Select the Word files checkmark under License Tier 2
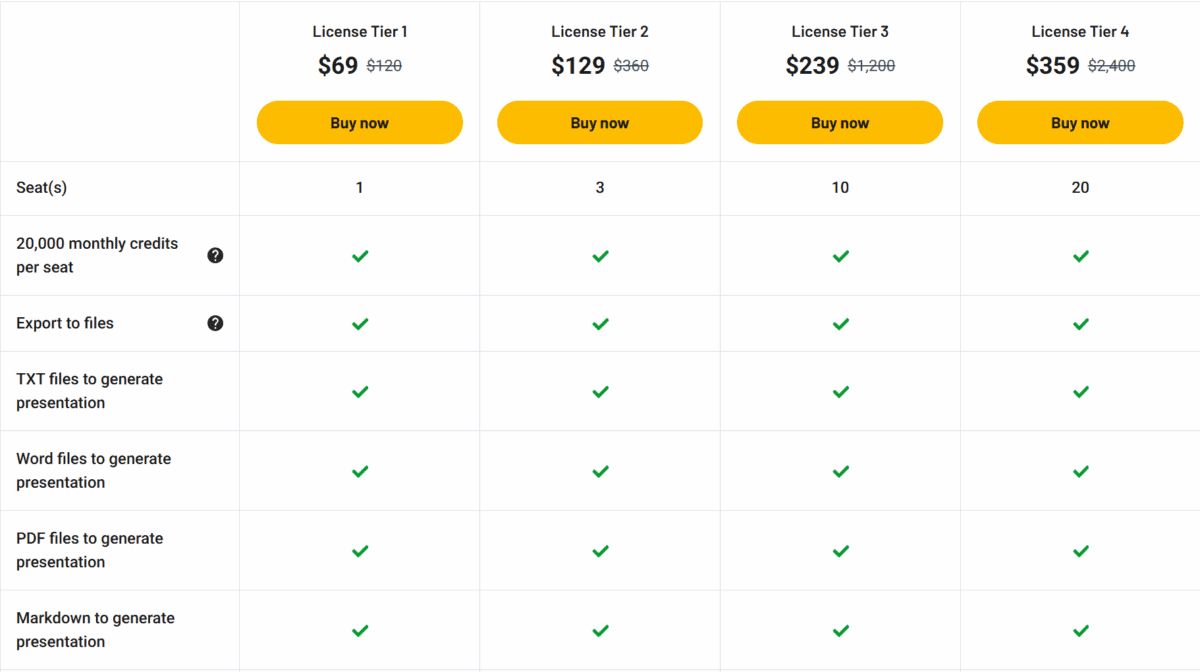1200x672 pixels. [599, 470]
